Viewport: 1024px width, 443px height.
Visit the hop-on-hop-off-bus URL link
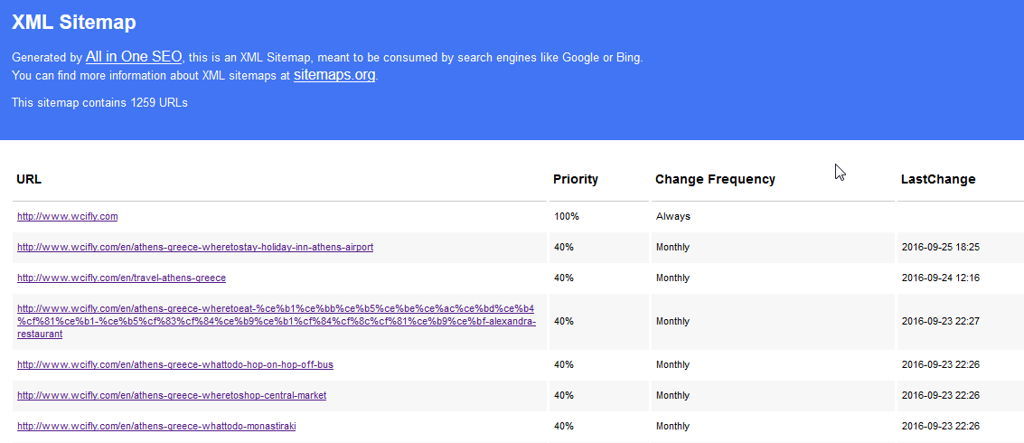[x=175, y=365]
